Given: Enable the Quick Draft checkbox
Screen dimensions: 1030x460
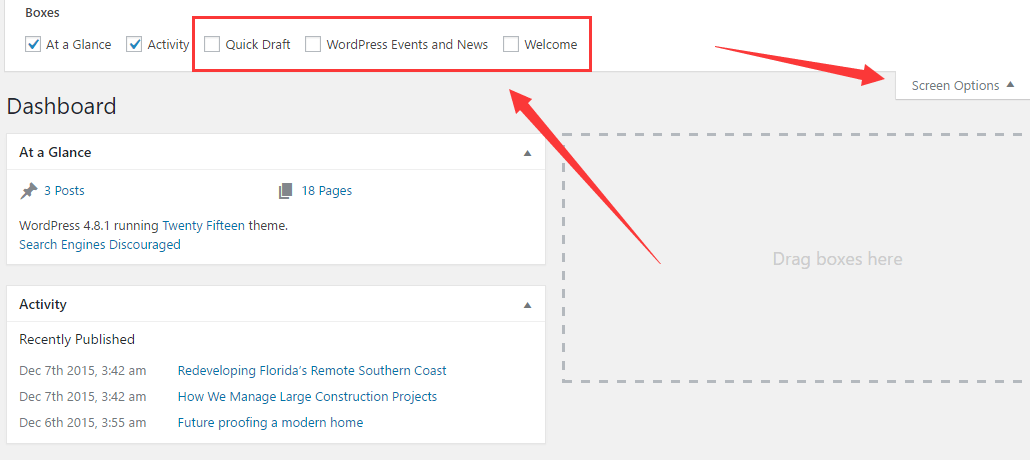Looking at the screenshot, I should coord(212,44).
